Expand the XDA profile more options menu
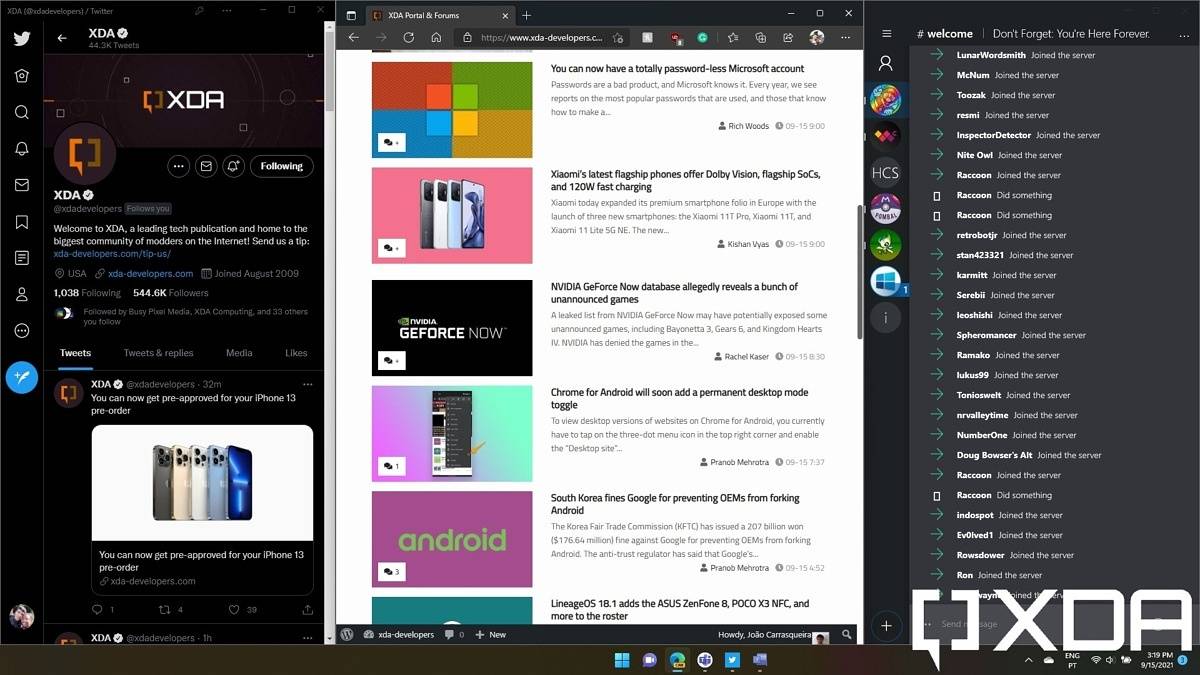 (179, 166)
